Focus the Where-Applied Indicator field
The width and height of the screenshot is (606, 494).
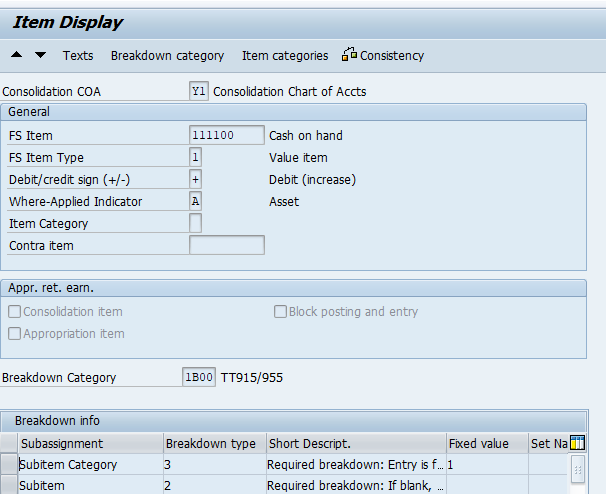[196, 202]
